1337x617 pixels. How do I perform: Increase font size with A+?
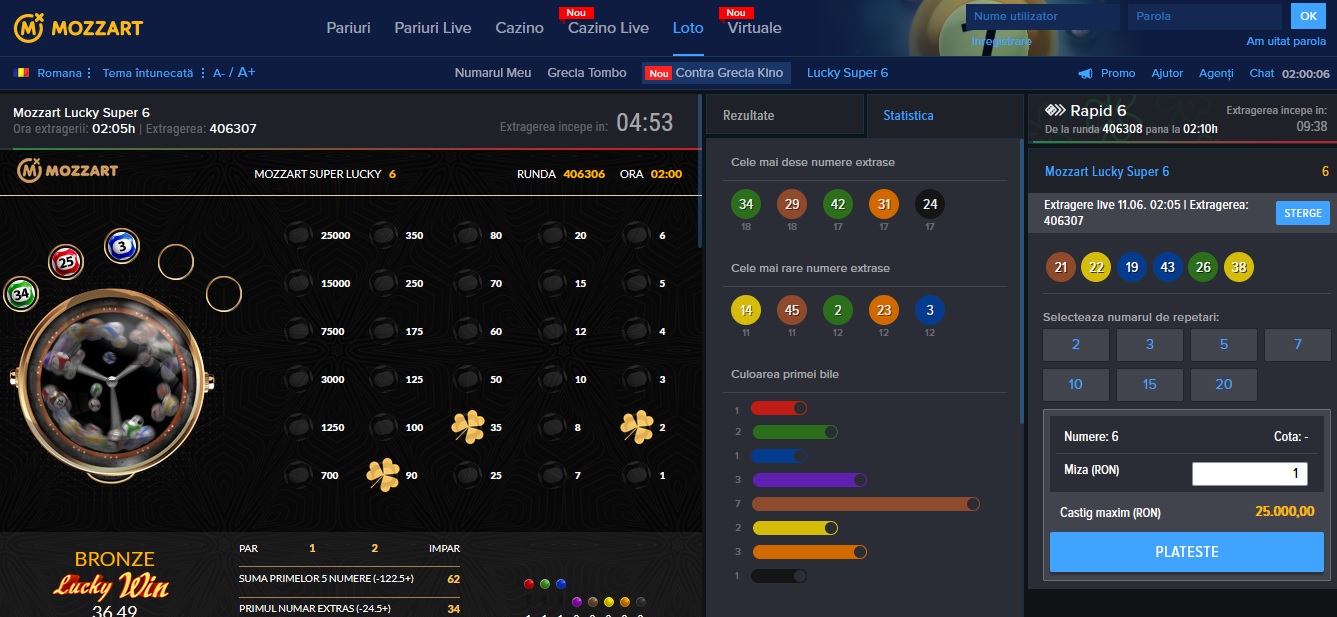[x=246, y=72]
